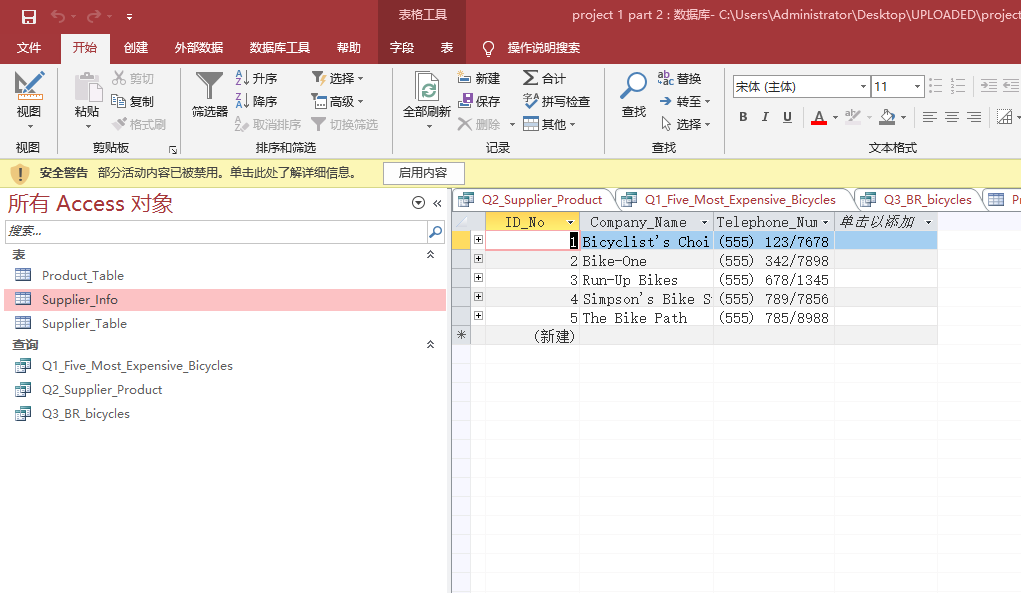
Task: Open the Product_Table table
Action: [225, 275]
